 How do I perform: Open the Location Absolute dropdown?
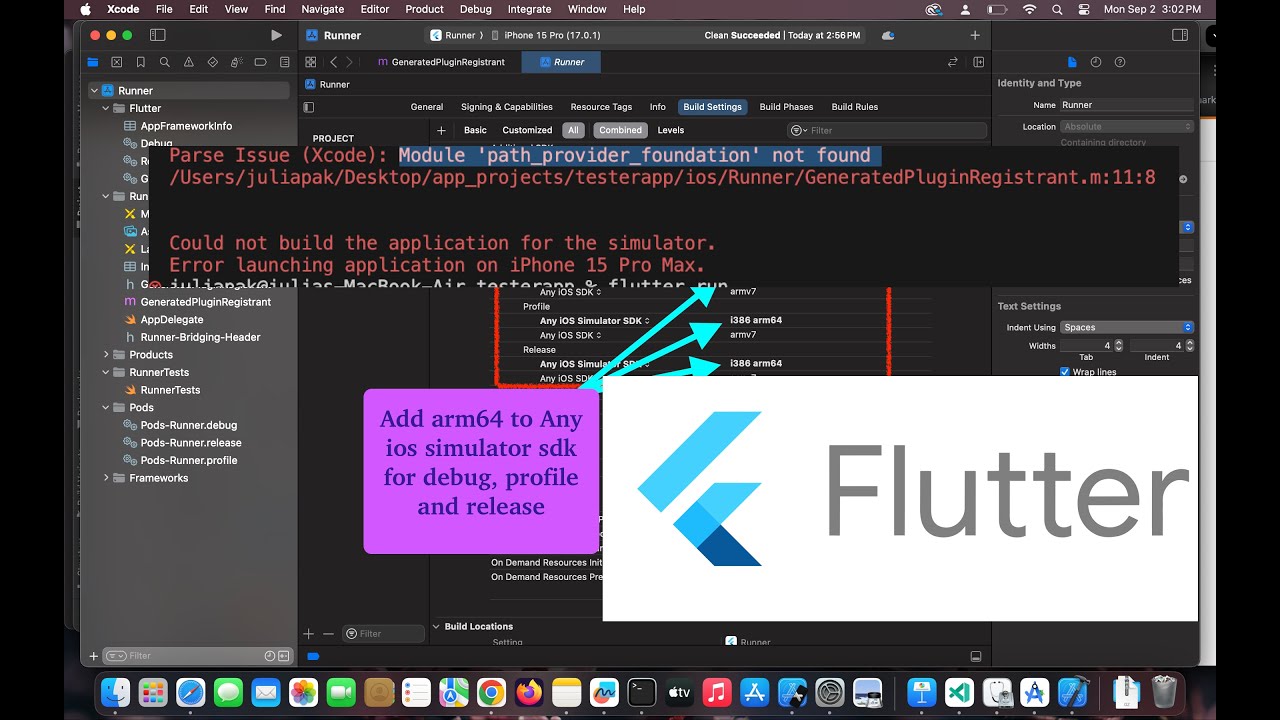click(1127, 127)
